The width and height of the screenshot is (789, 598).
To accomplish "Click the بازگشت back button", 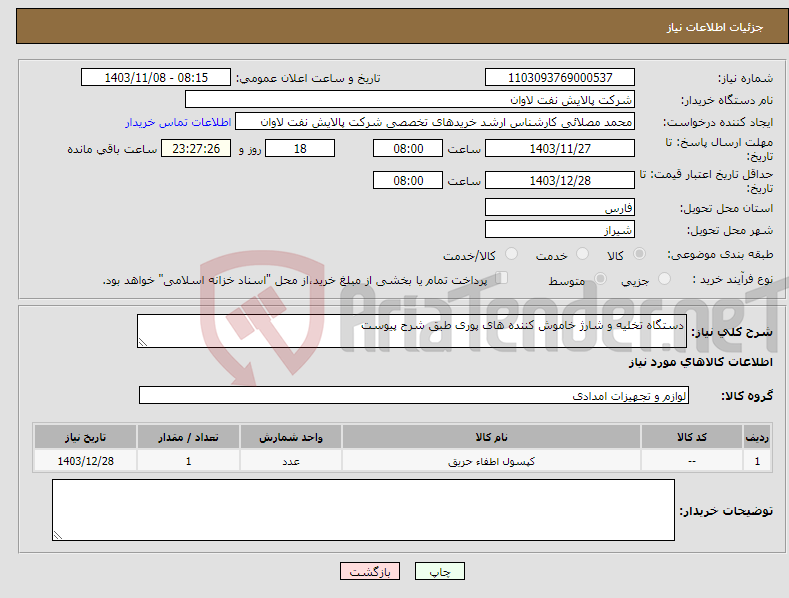I will click(370, 571).
